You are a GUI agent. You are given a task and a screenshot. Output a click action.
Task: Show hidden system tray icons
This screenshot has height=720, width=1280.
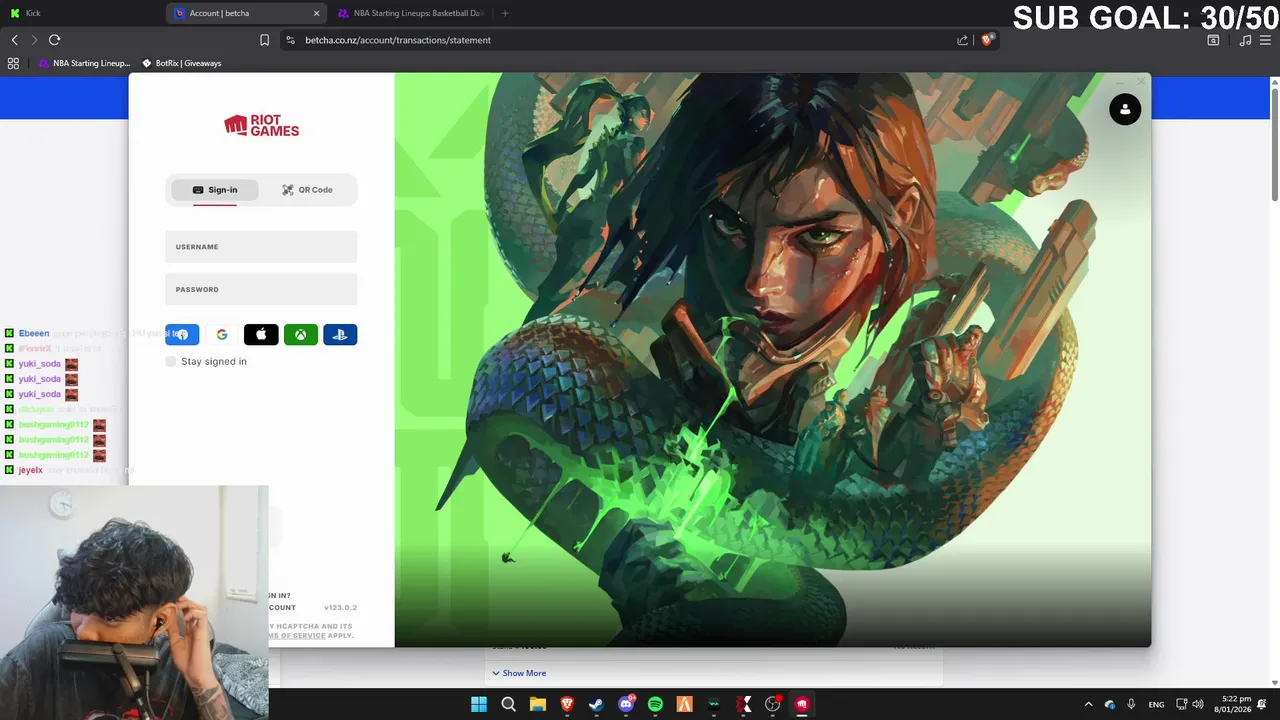(x=1088, y=704)
